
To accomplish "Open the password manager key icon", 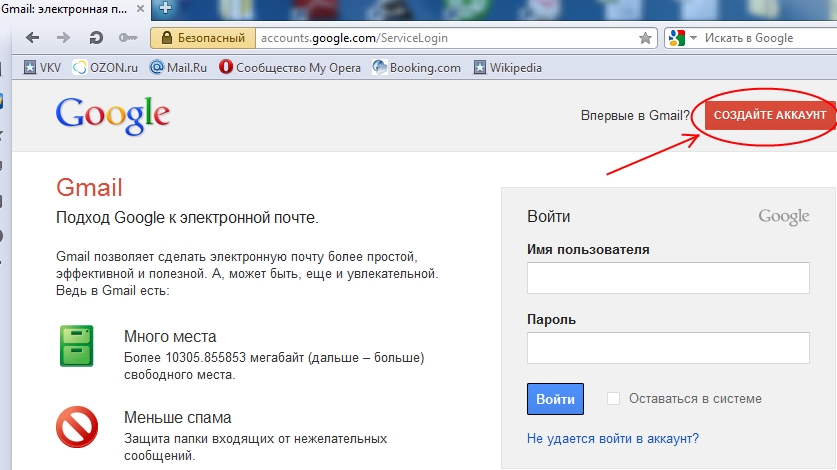I will 128,37.
